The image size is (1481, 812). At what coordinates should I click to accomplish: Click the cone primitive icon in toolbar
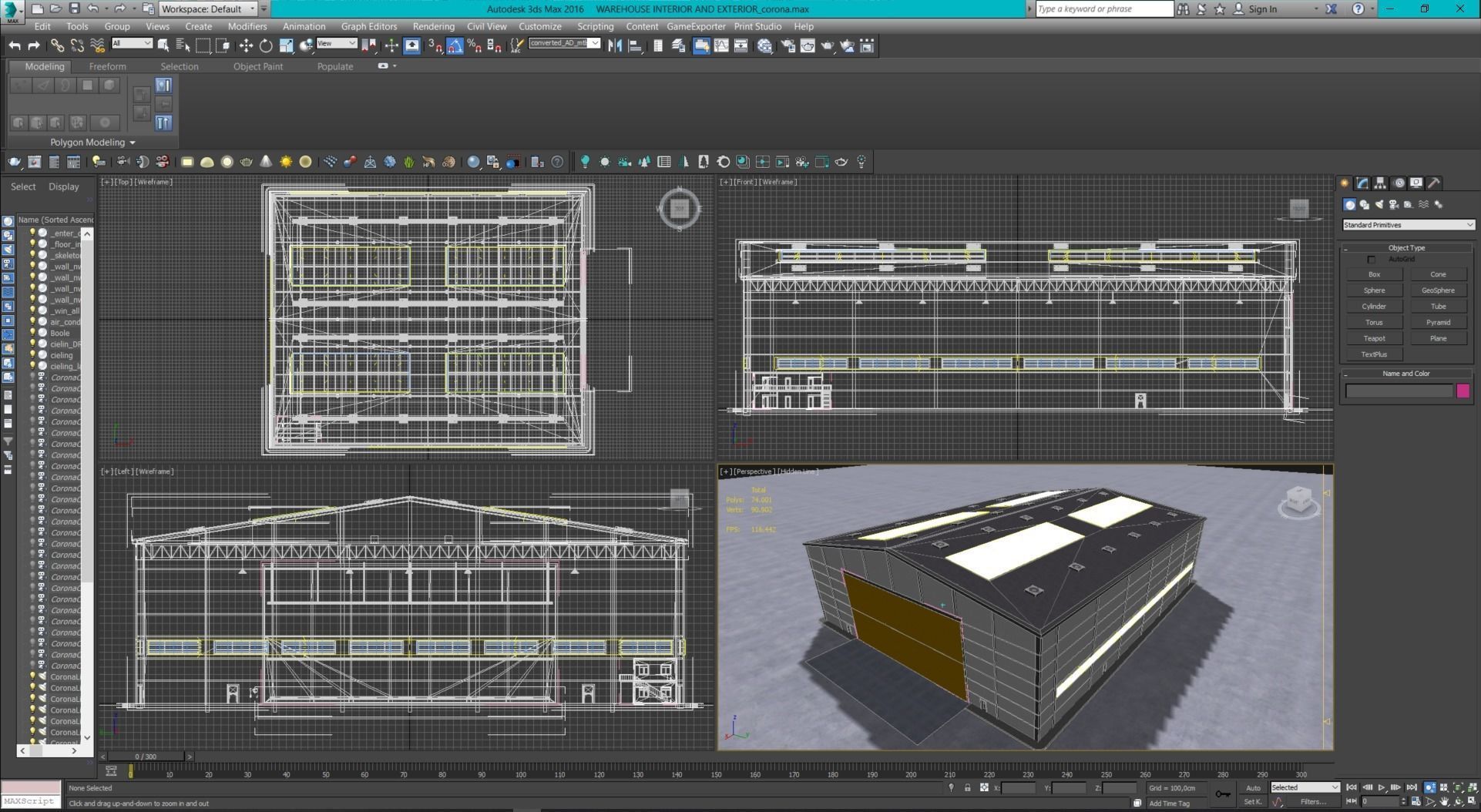266,162
